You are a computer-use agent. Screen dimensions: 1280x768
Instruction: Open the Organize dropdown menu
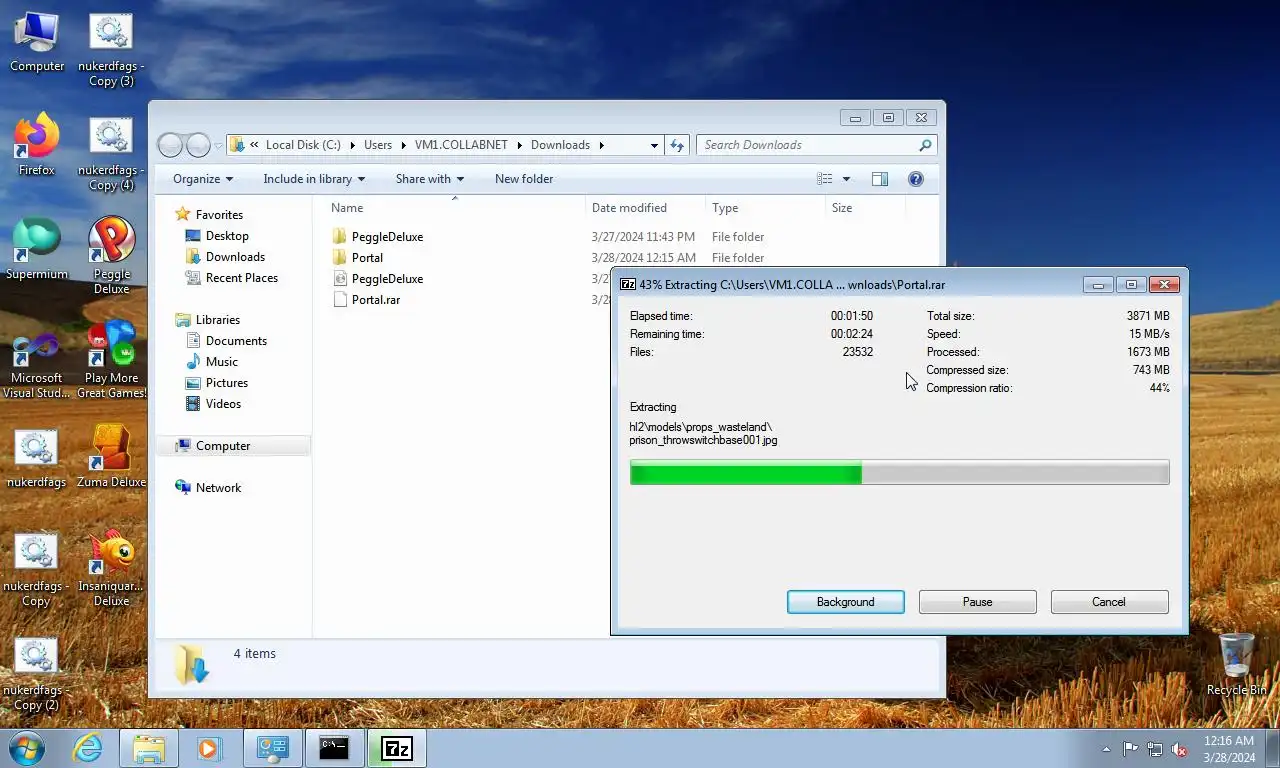(203, 179)
